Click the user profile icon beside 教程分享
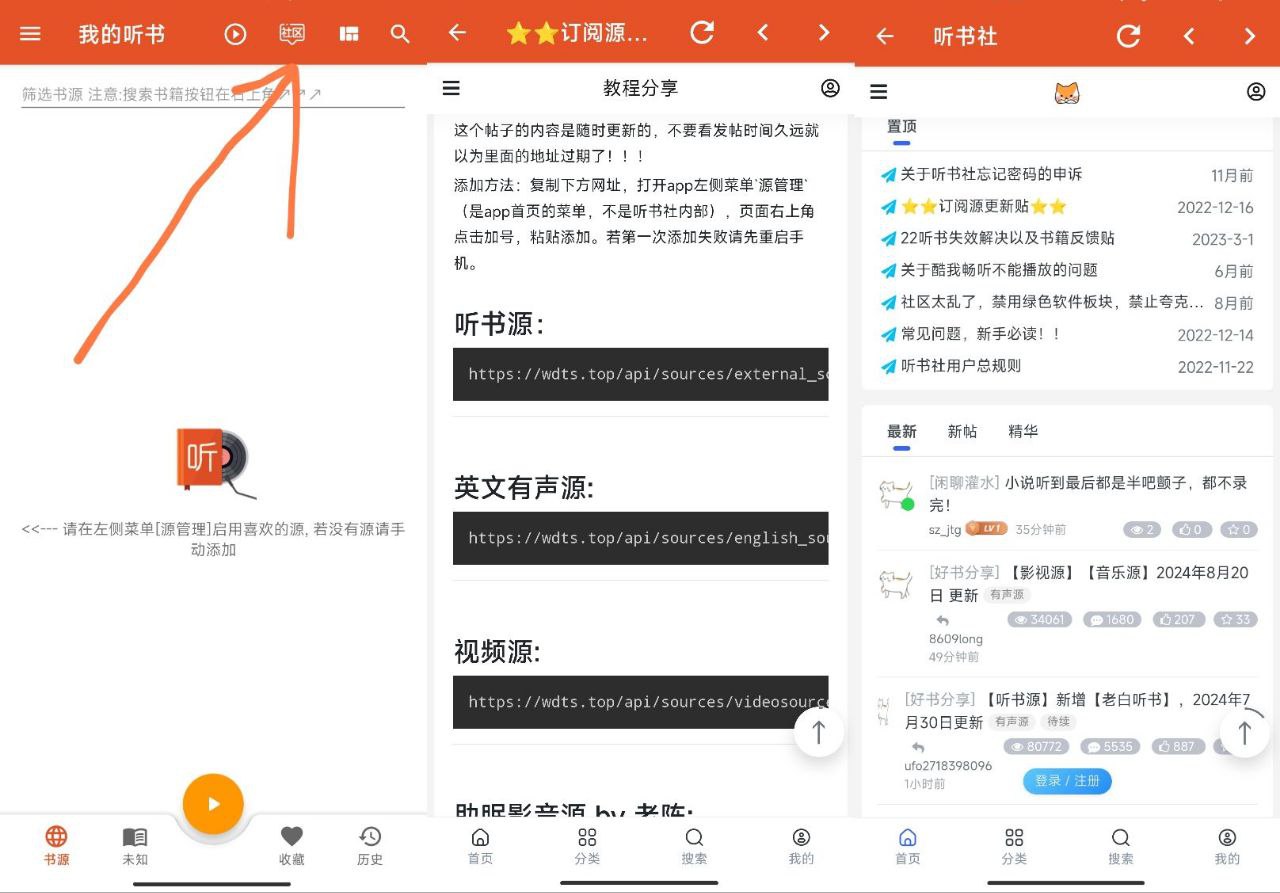 tap(830, 88)
